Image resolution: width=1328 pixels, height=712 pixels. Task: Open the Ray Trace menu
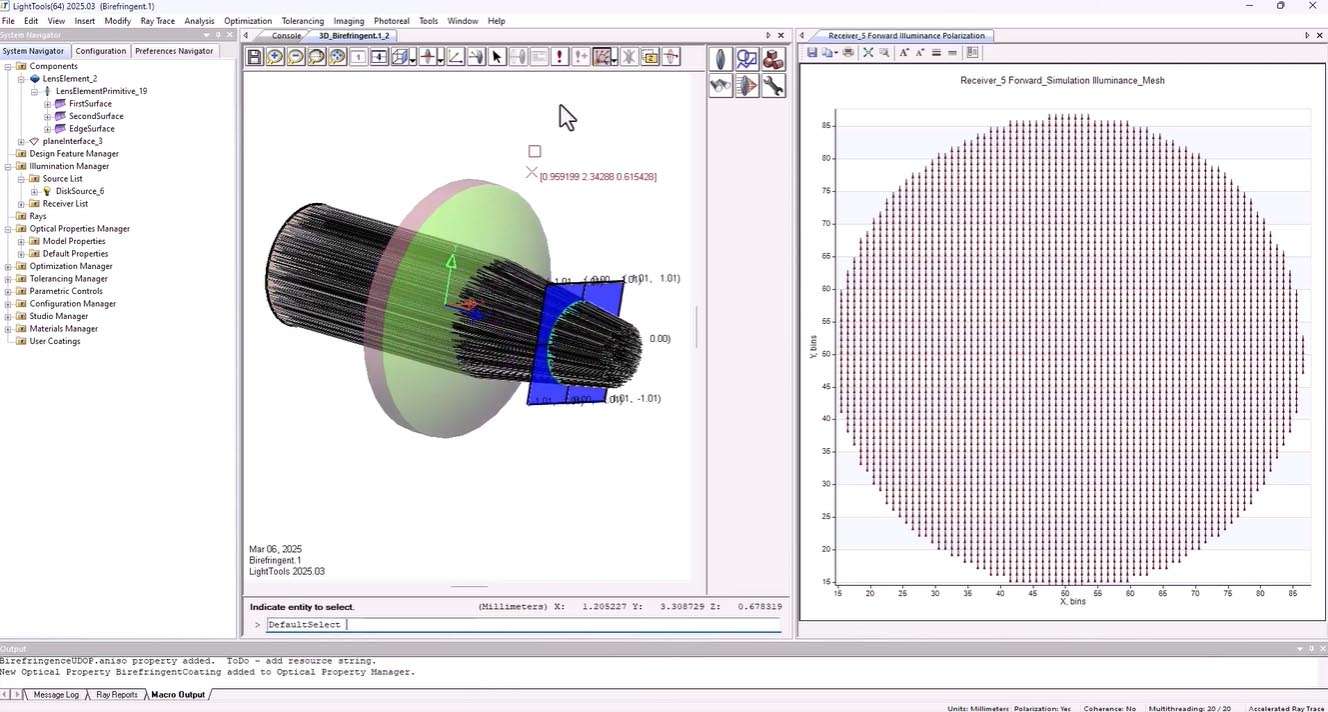157,20
